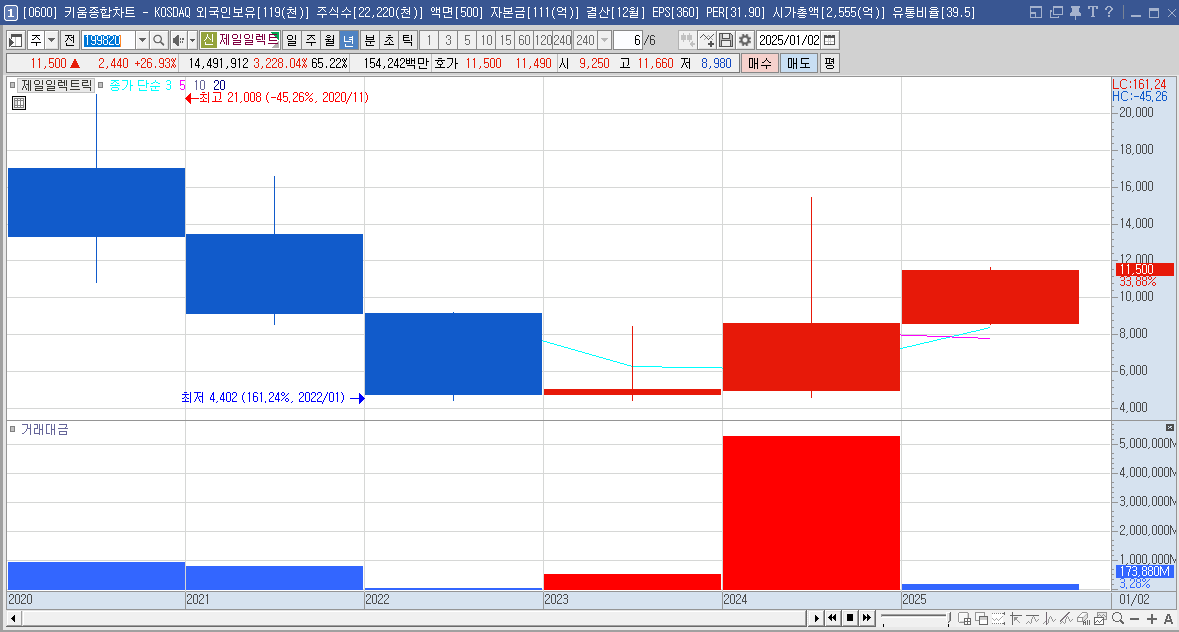
Task: Click the search magnifier next to stock code
Action: pos(158,41)
